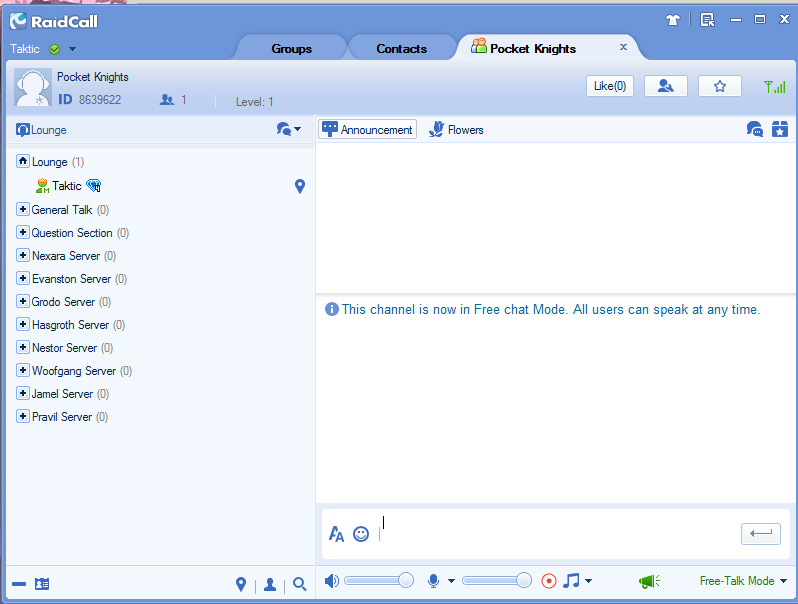
Task: Switch to the Contacts tab
Action: [402, 49]
